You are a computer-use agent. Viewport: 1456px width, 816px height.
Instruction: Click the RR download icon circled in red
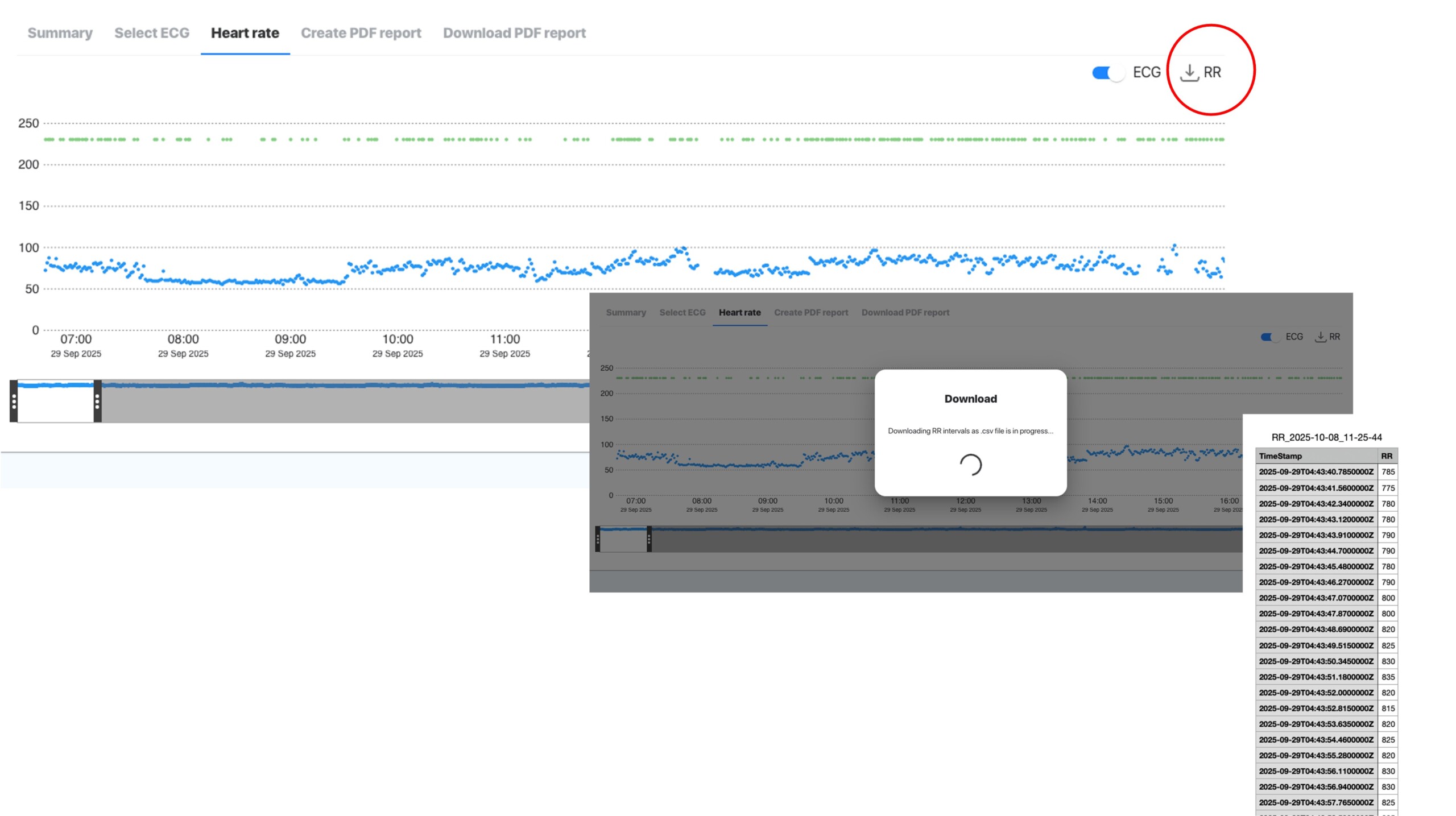point(1189,72)
